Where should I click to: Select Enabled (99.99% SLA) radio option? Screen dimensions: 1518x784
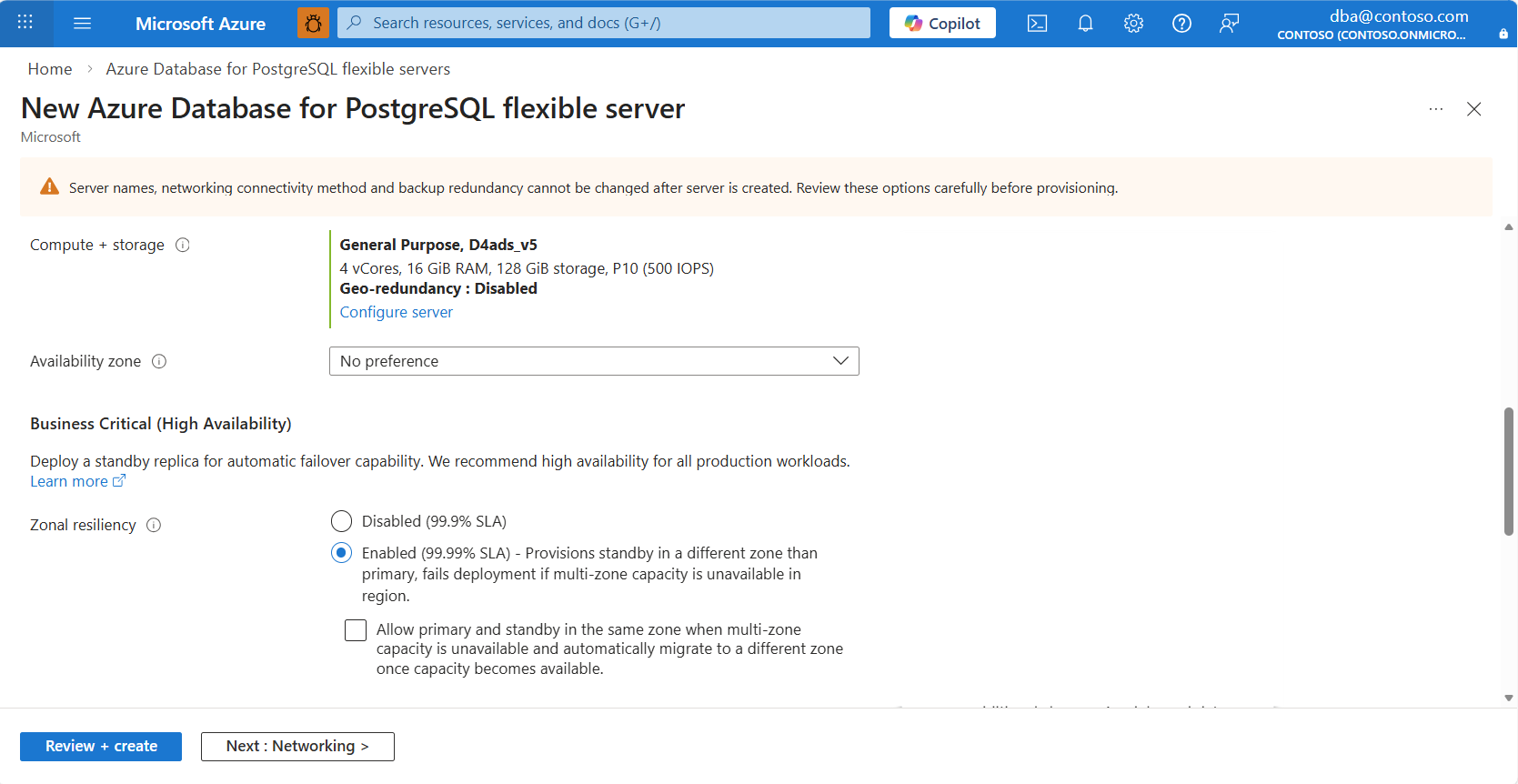coord(341,553)
